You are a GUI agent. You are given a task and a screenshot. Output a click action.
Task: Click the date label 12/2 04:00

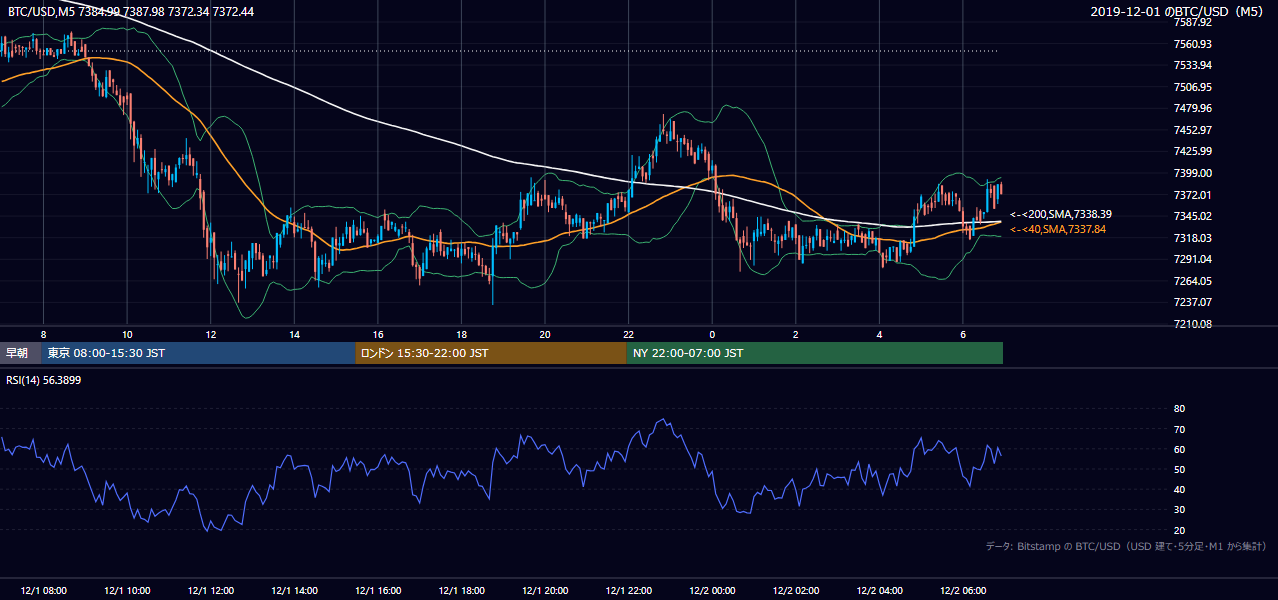[879, 591]
